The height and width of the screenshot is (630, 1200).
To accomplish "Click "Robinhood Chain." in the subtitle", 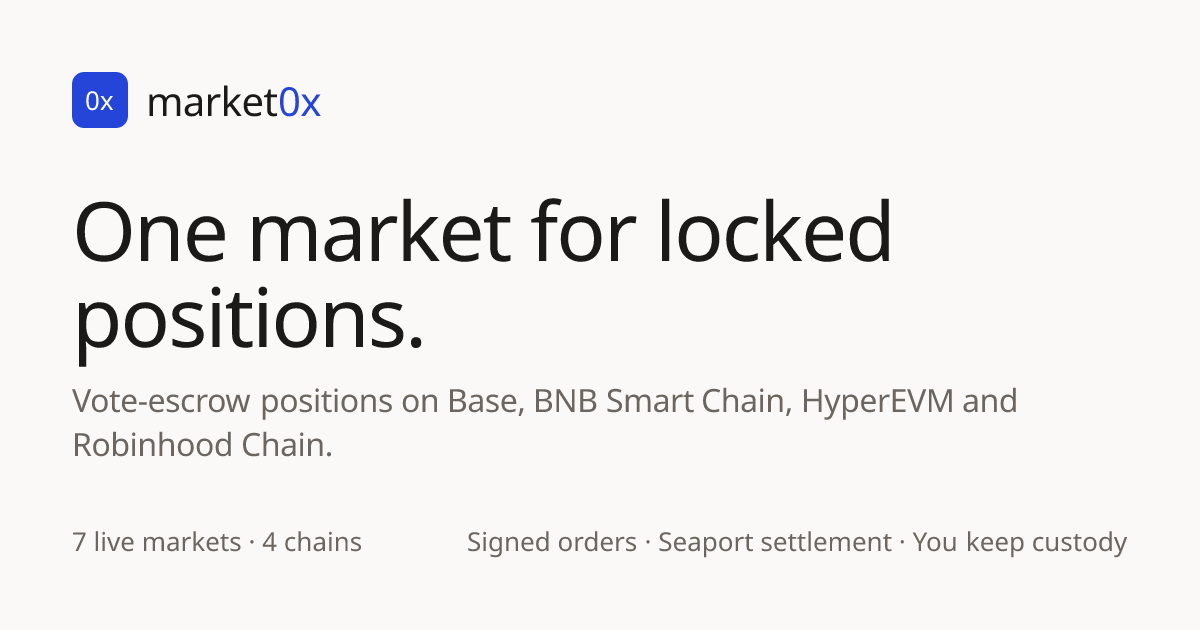I will point(202,445).
